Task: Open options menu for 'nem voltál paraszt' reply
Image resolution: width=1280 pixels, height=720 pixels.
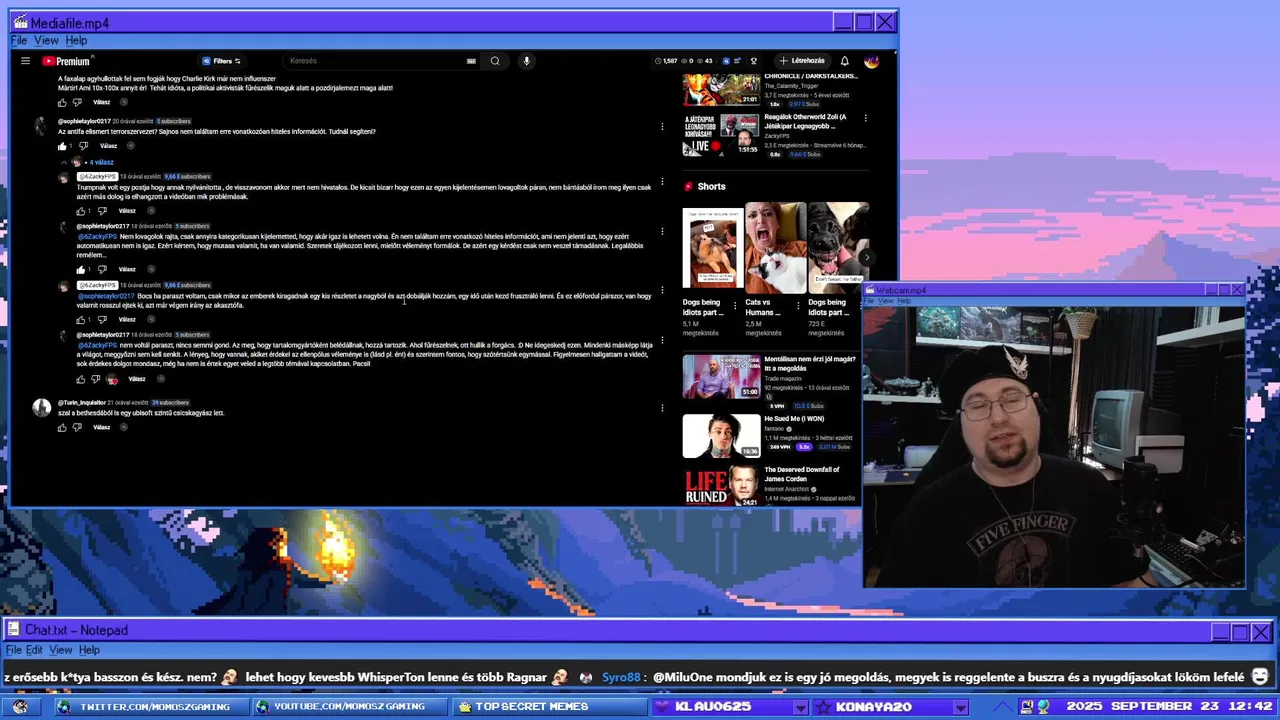Action: pyautogui.click(x=662, y=341)
